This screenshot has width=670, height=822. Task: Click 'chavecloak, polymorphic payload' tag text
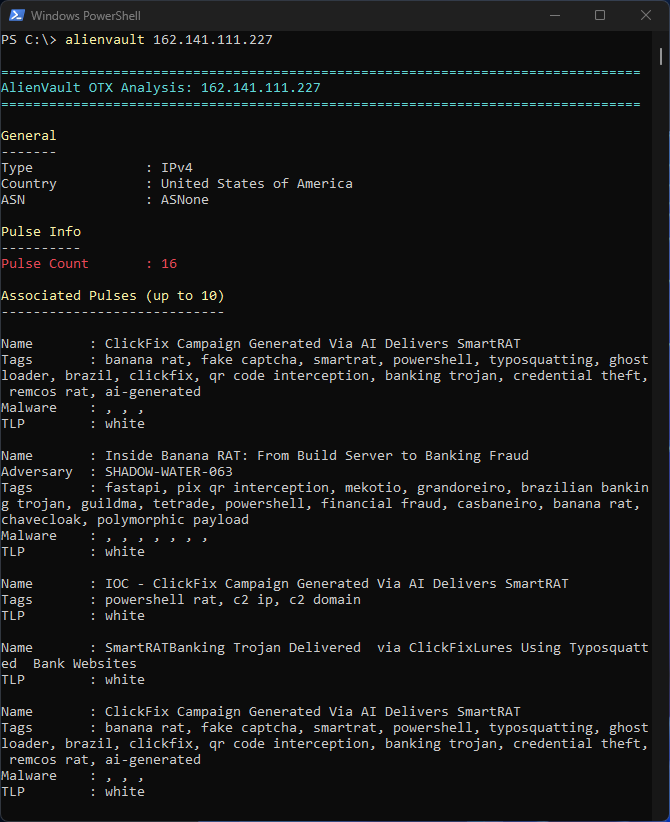point(125,520)
